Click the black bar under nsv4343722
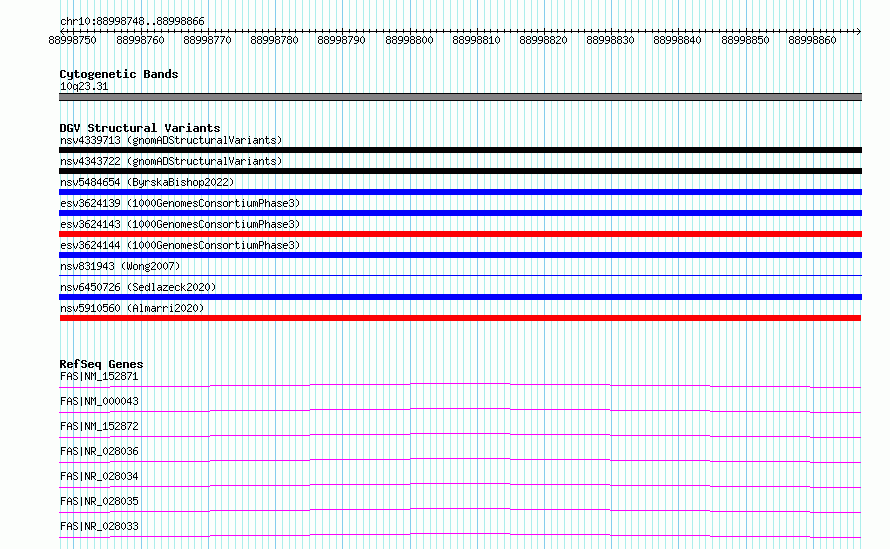890x549 pixels. (x=460, y=171)
